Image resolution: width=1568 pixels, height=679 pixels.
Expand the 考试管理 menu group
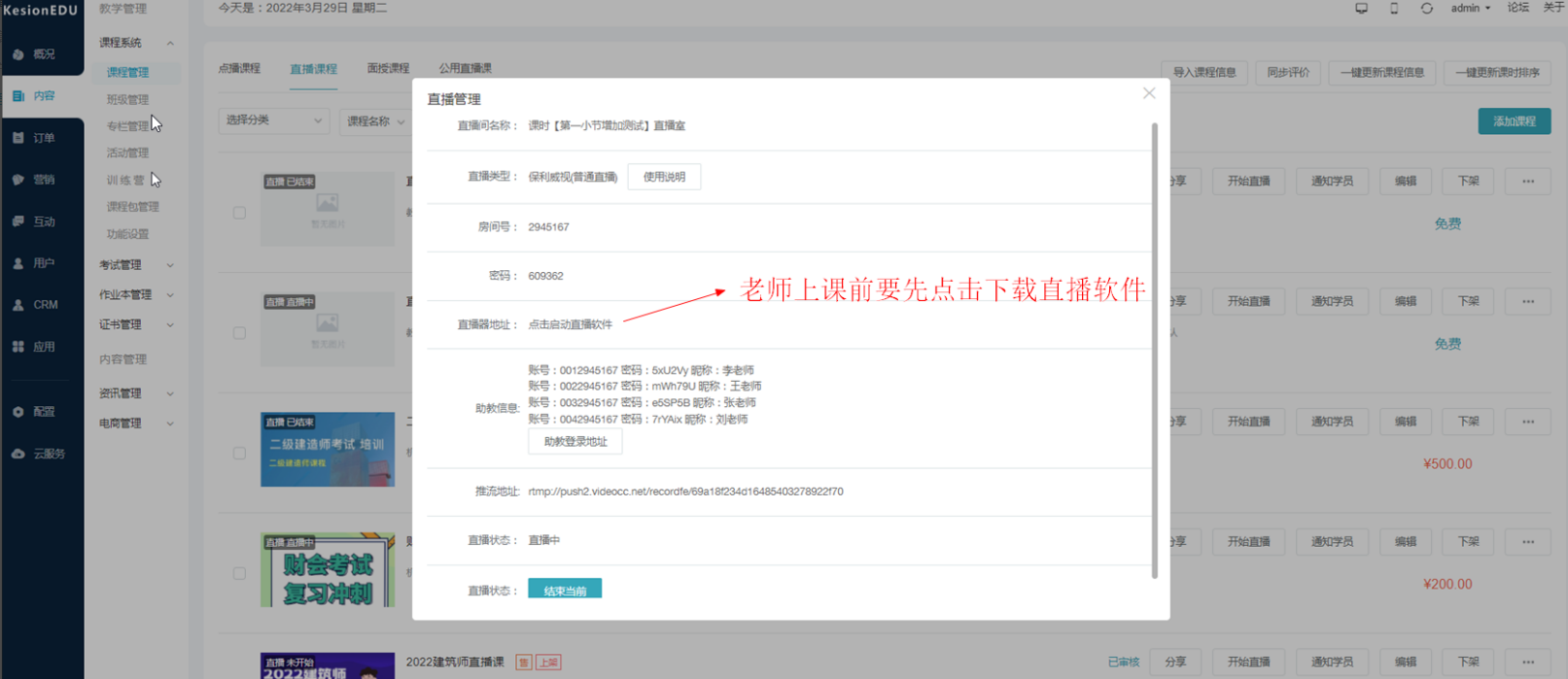pyautogui.click(x=136, y=265)
